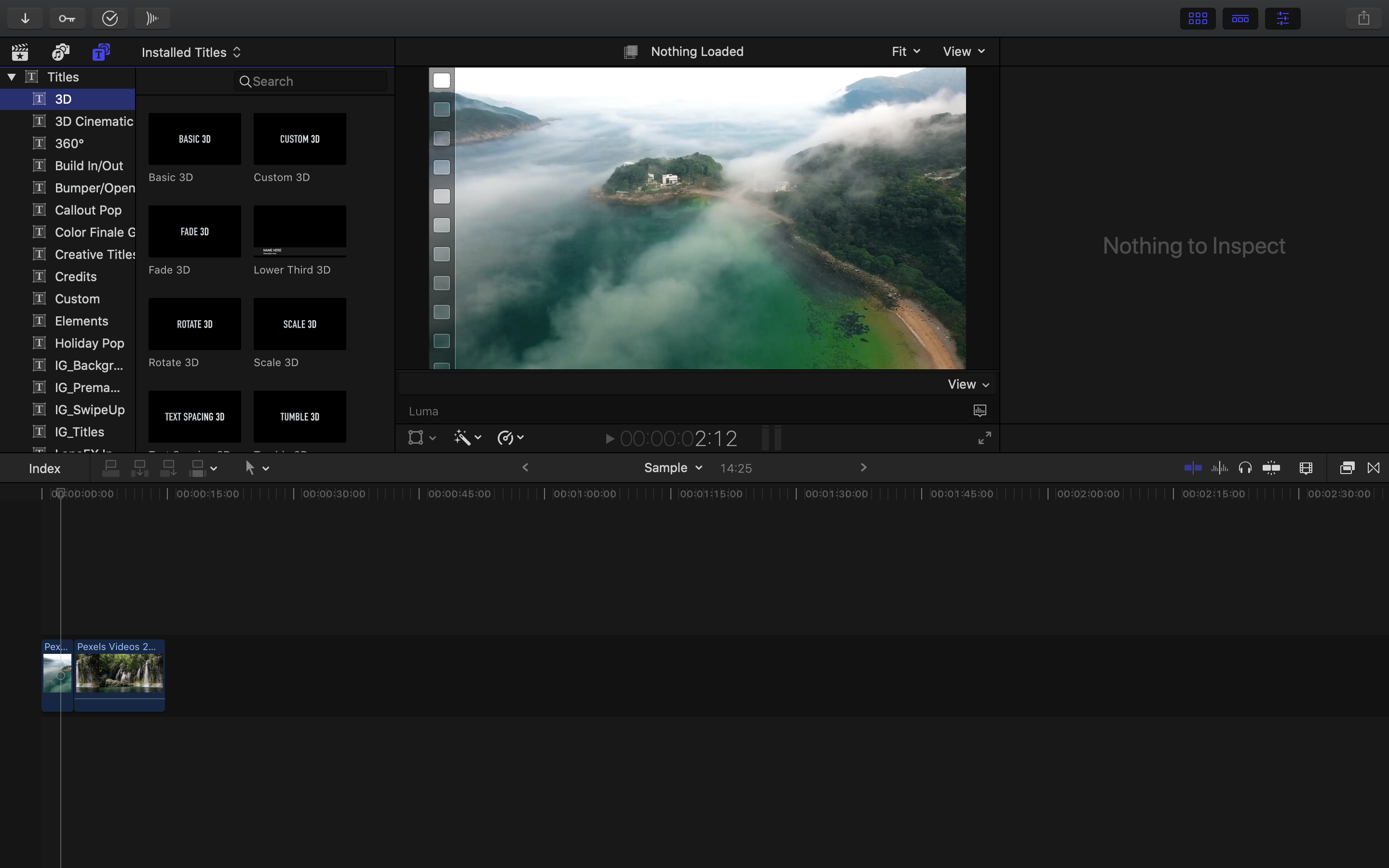Image resolution: width=1389 pixels, height=868 pixels.
Task: Expand the viewer to fullscreen
Action: (984, 437)
